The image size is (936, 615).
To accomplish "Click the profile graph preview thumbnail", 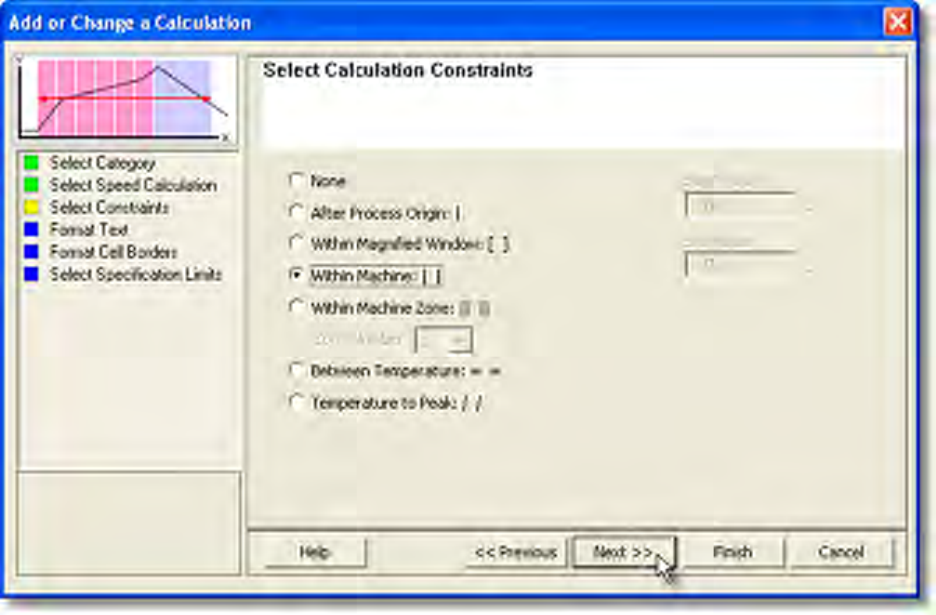I will pos(127,100).
